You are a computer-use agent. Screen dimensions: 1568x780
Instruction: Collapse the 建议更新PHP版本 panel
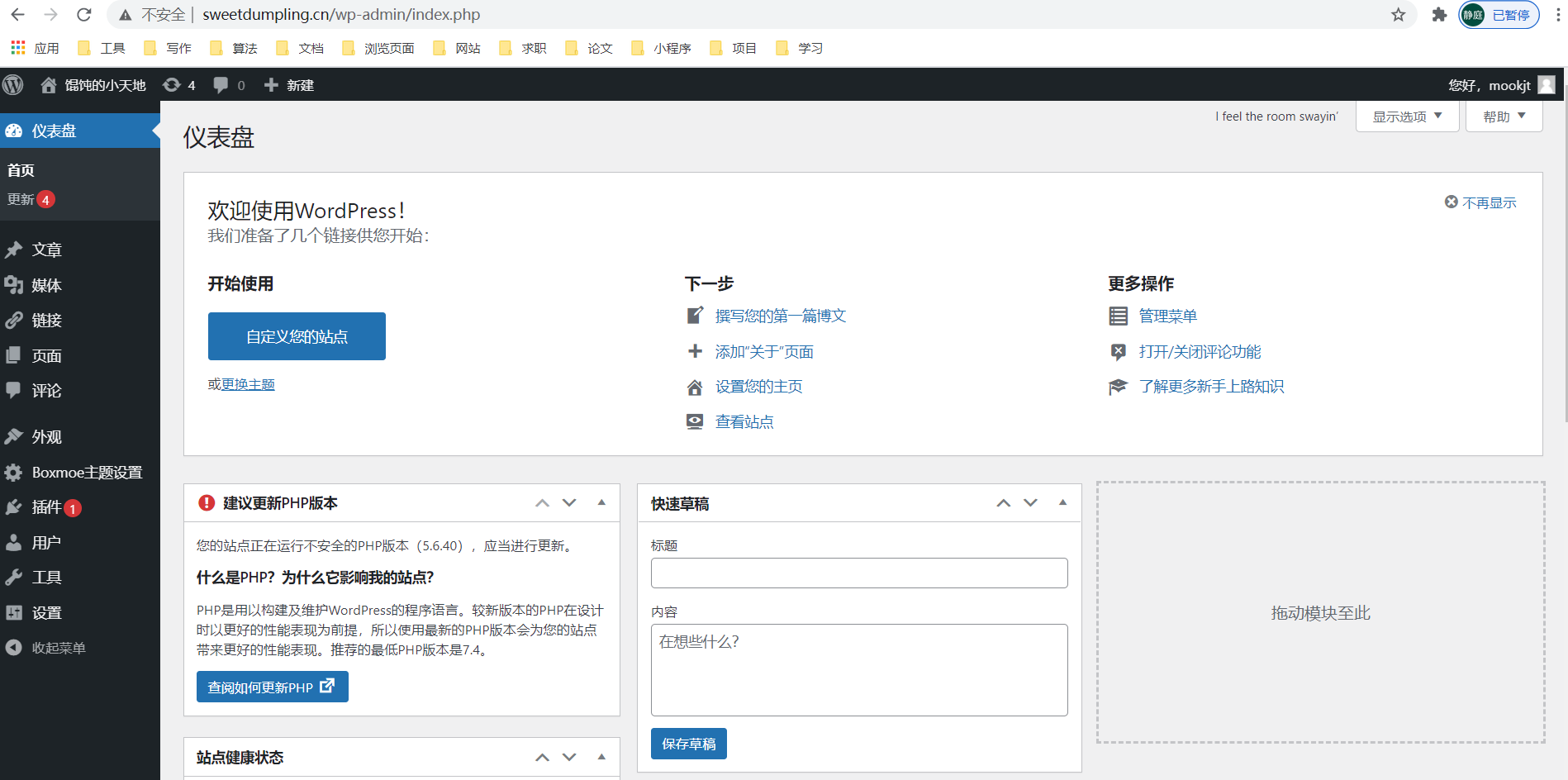coord(601,502)
